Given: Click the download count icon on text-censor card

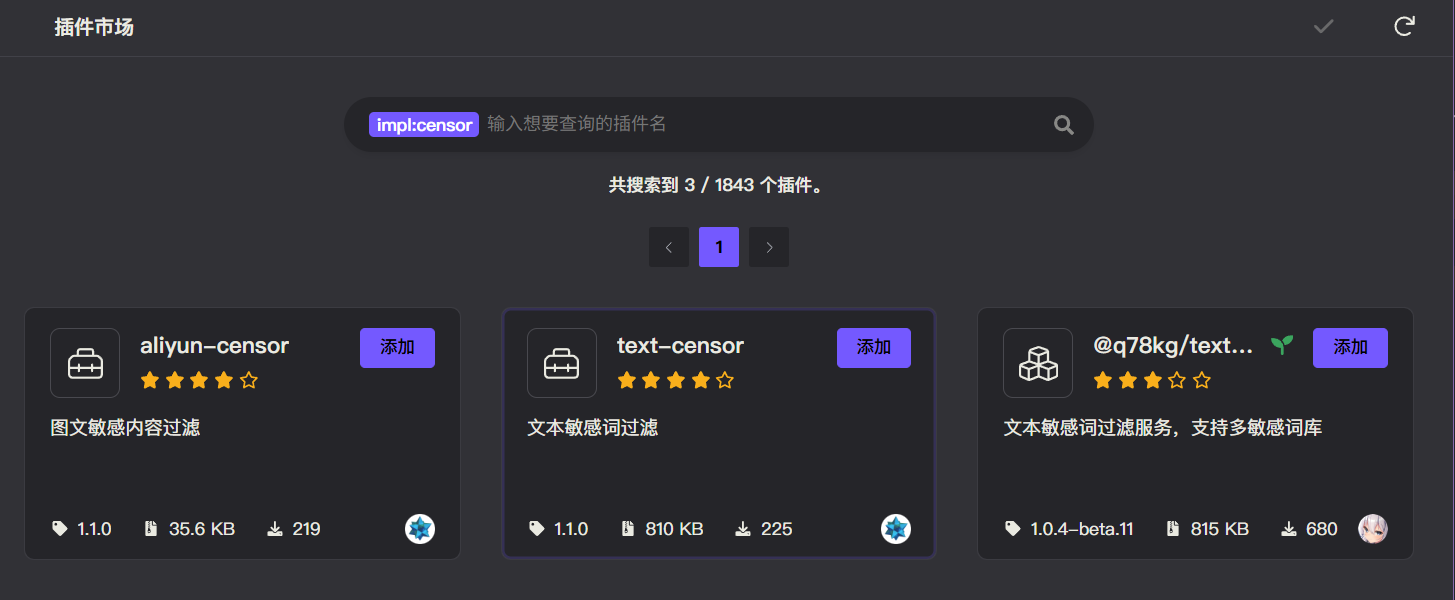Looking at the screenshot, I should click(743, 528).
